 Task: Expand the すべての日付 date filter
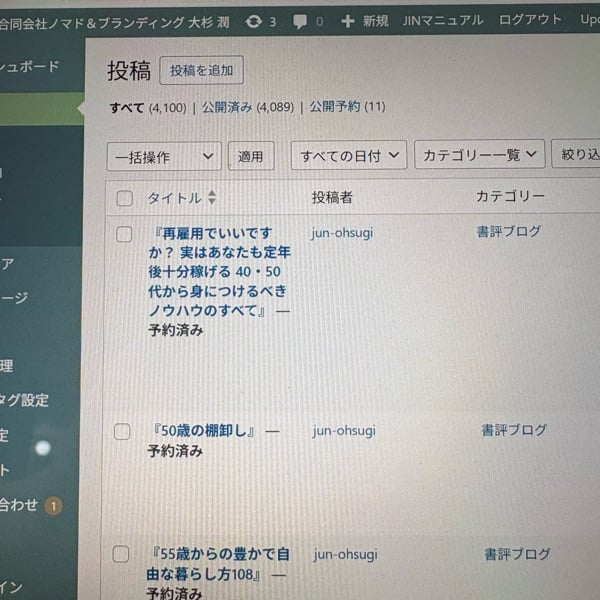click(349, 156)
